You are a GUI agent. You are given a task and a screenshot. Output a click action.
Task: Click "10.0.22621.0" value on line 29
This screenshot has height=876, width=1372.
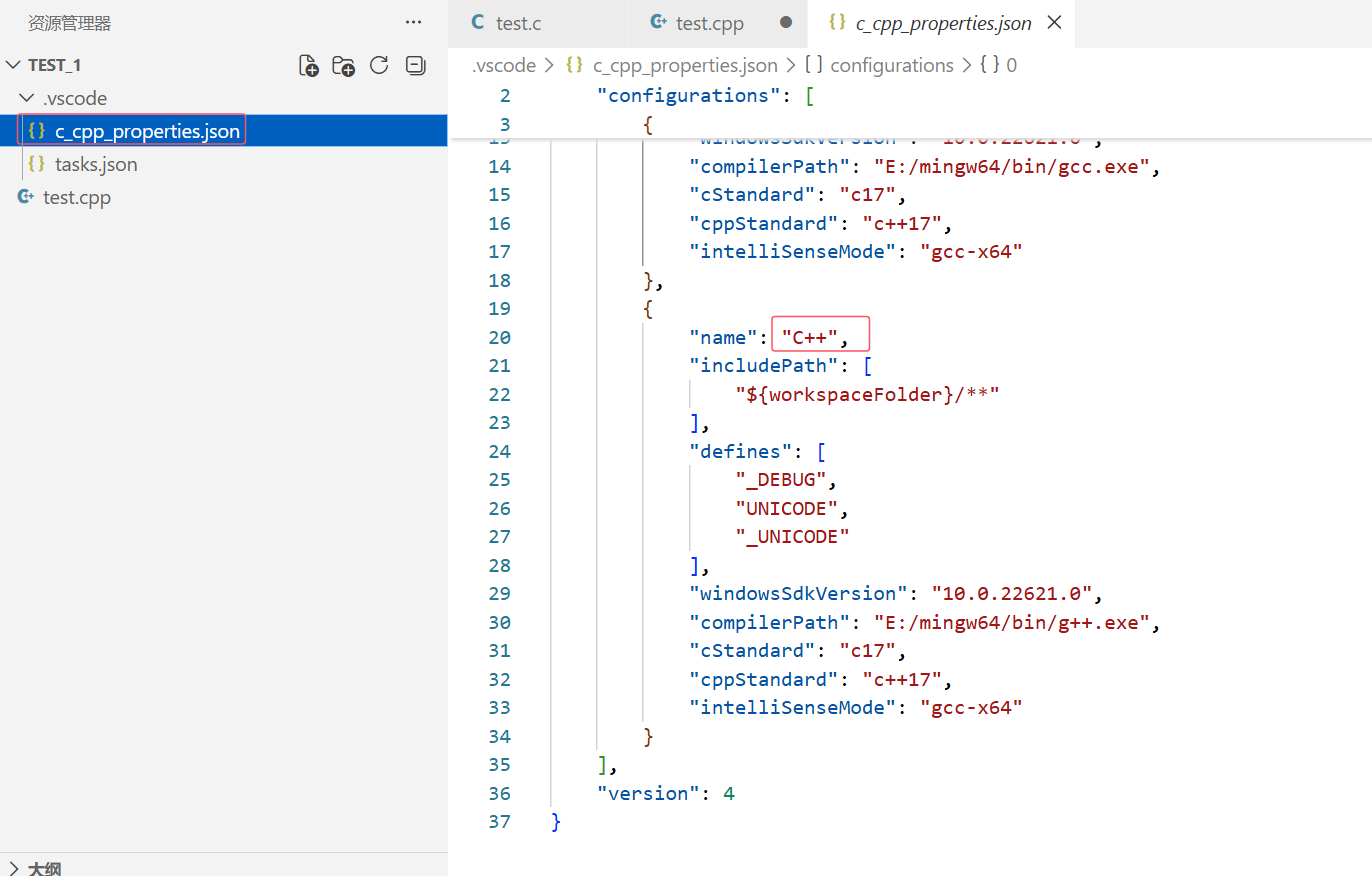(x=1011, y=593)
